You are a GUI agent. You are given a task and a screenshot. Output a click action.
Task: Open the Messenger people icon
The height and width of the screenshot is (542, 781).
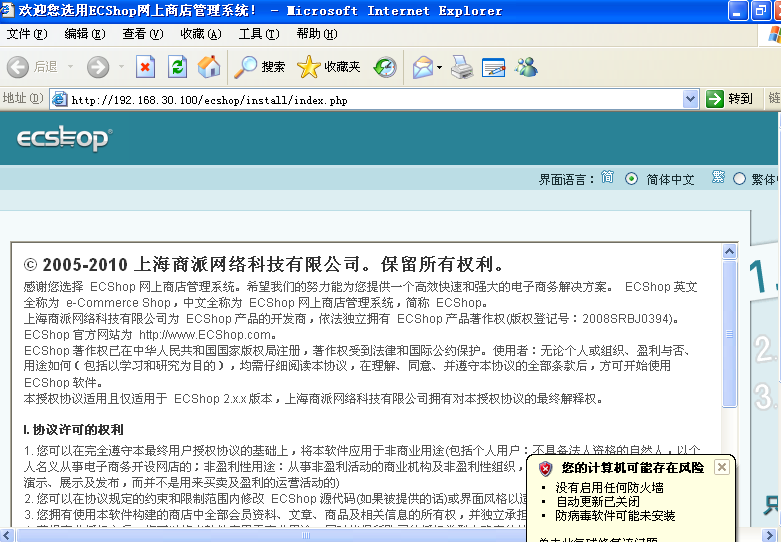pos(526,67)
